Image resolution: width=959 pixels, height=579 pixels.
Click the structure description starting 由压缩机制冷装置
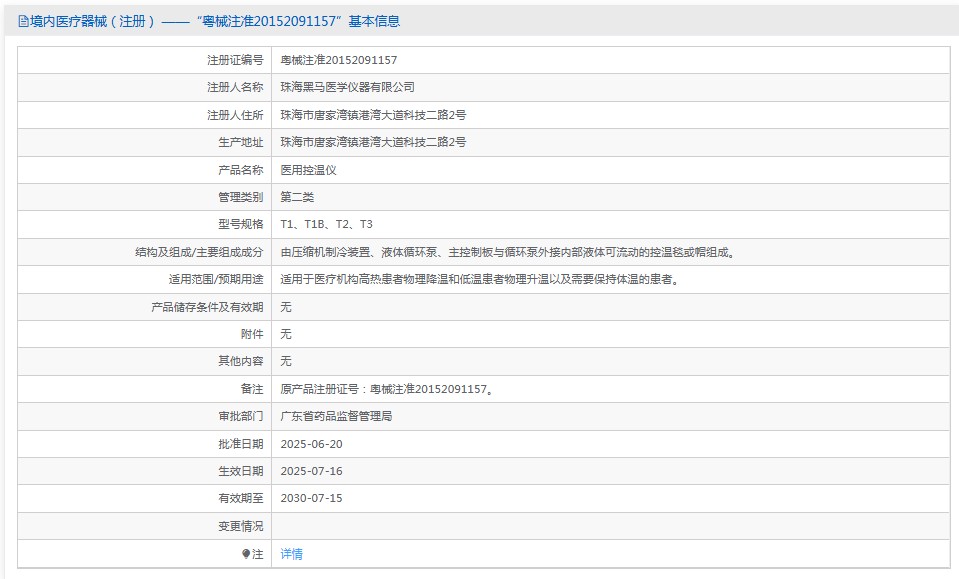(x=509, y=252)
